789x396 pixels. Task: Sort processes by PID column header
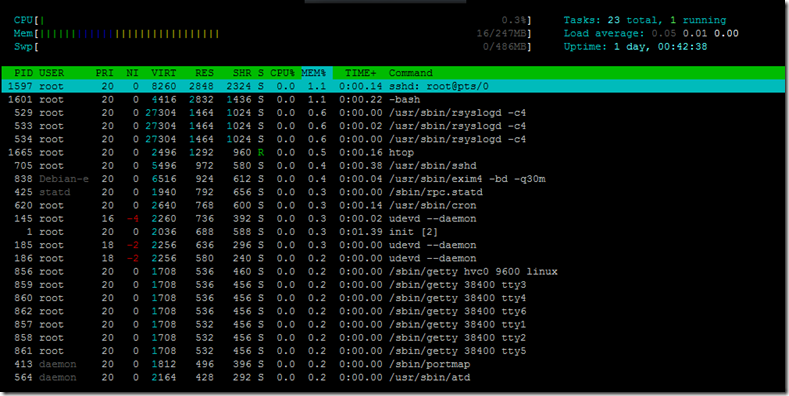pos(23,73)
